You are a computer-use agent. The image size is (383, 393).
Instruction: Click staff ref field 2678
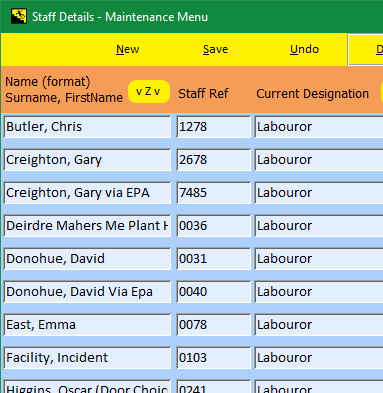click(214, 160)
